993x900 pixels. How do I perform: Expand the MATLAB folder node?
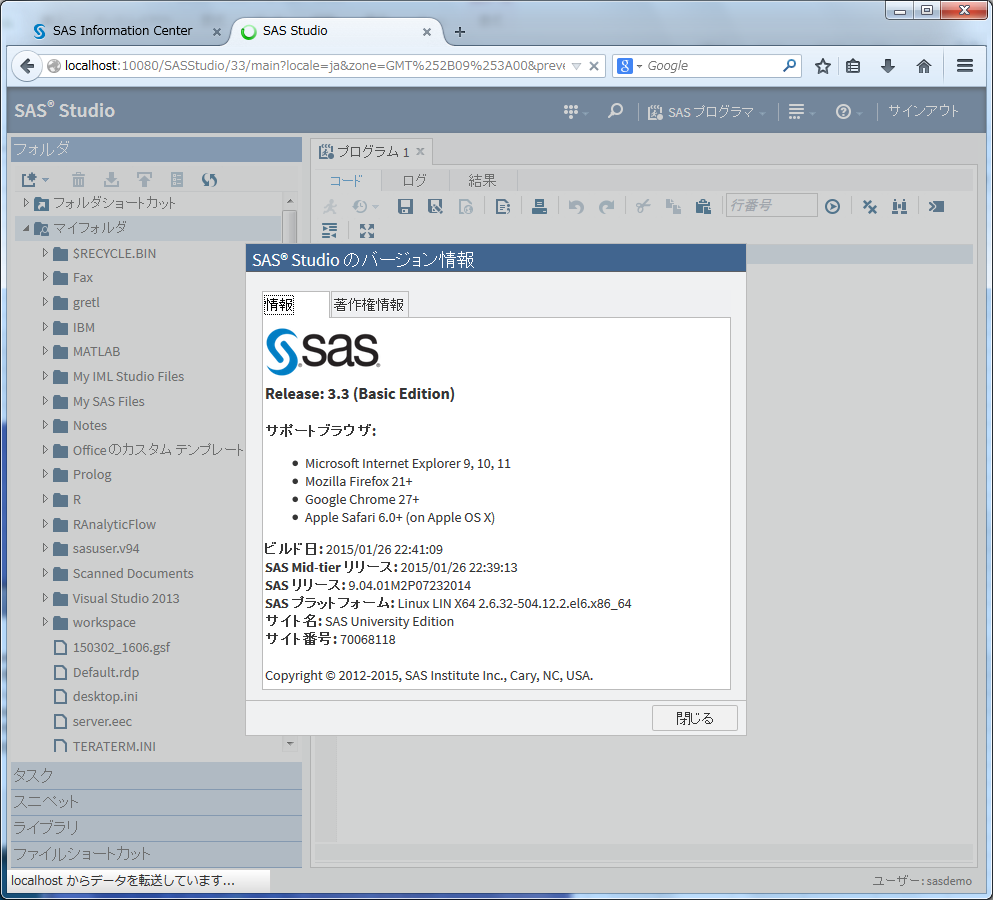45,351
